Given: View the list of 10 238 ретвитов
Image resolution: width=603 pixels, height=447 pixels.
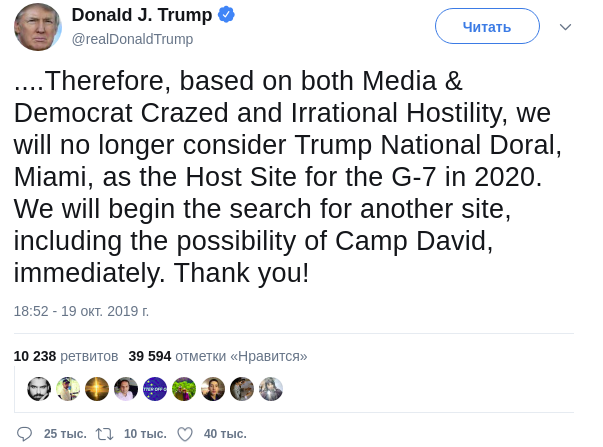Looking at the screenshot, I should click(x=66, y=356).
